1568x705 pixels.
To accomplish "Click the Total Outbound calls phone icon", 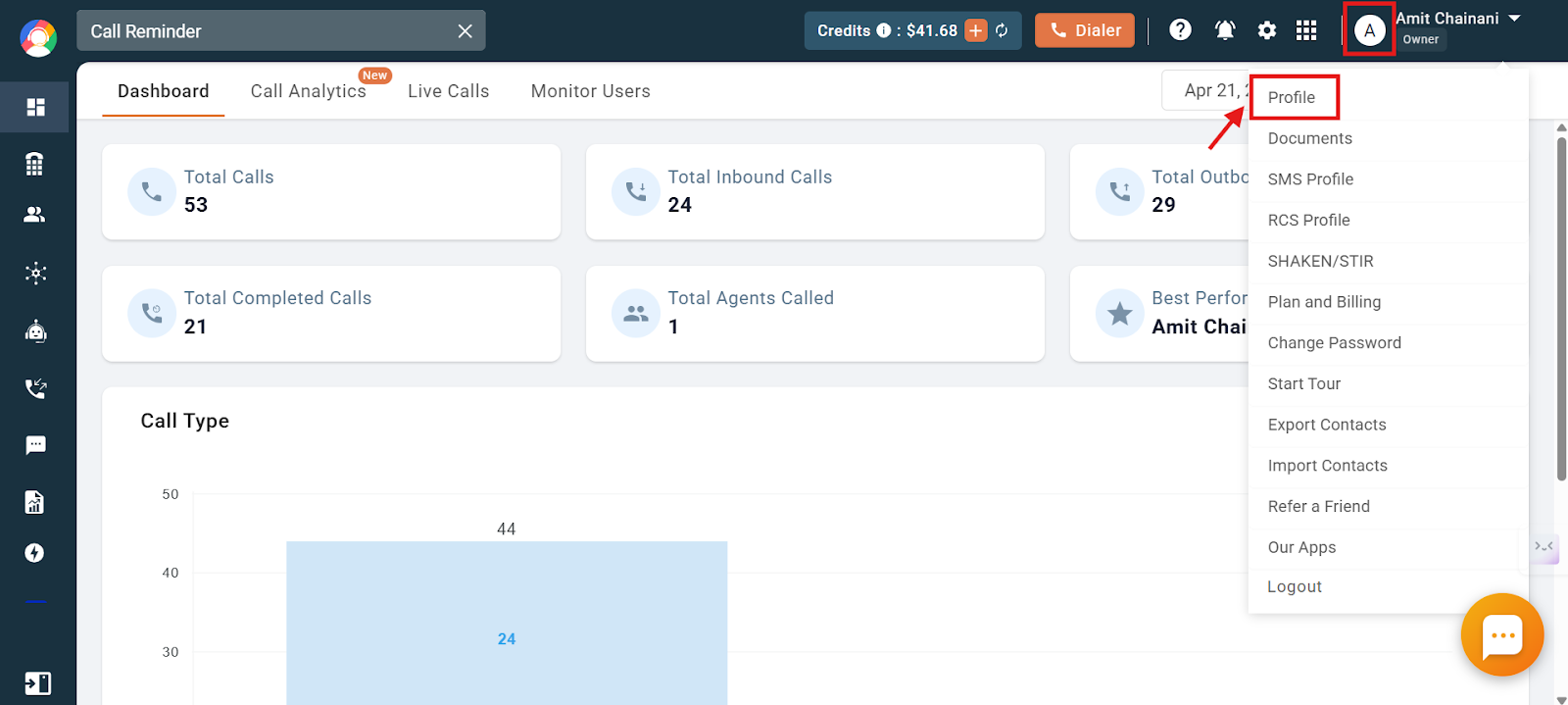I will pos(1120,191).
